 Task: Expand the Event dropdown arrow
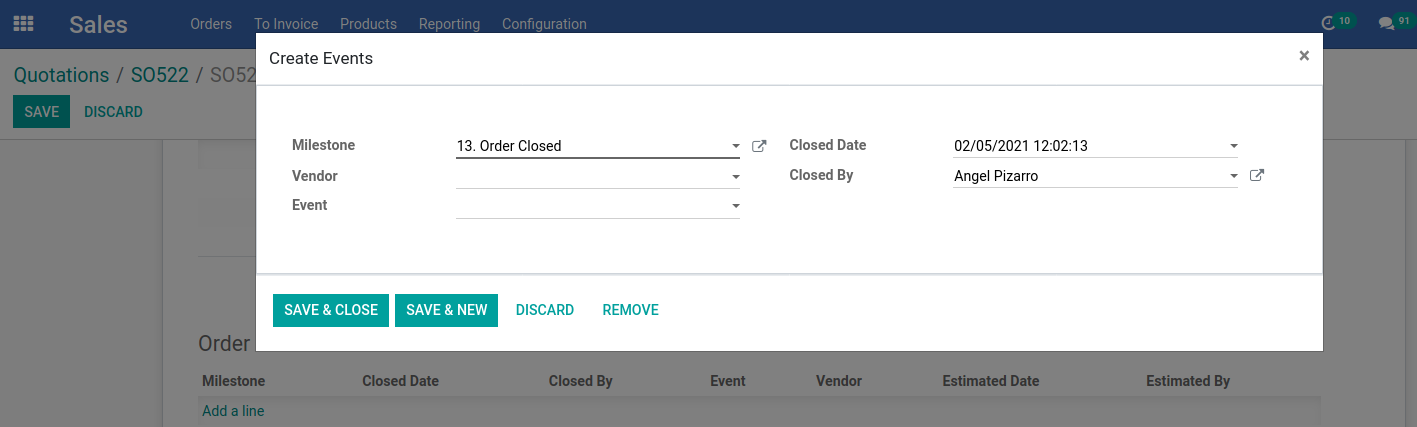(735, 206)
